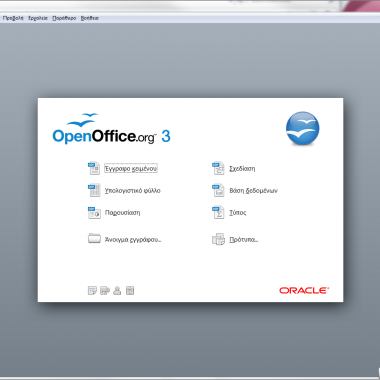Click the get more templates icon
The width and height of the screenshot is (380, 380).
click(92, 290)
